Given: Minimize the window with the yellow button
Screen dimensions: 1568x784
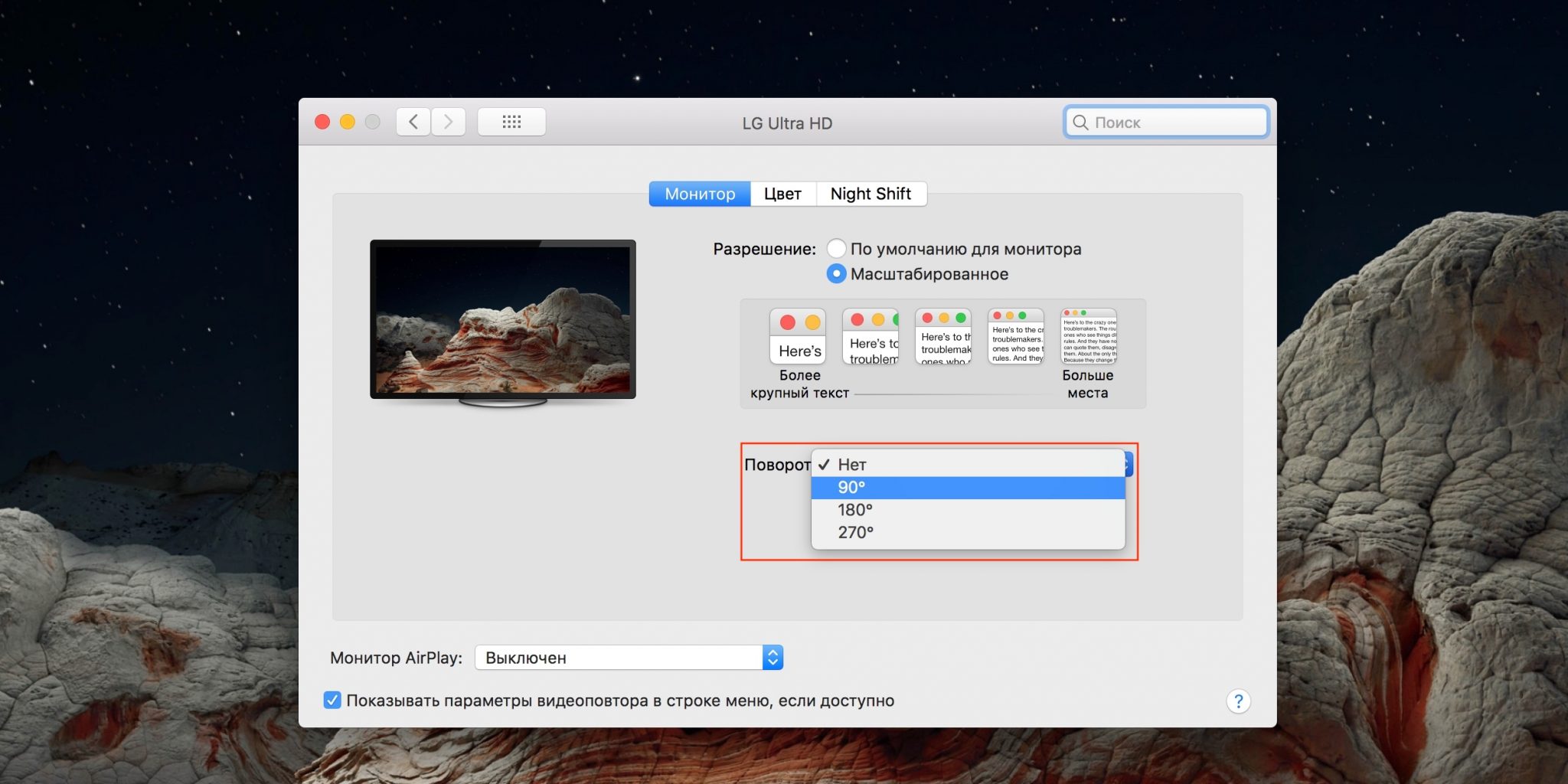Looking at the screenshot, I should pyautogui.click(x=348, y=122).
